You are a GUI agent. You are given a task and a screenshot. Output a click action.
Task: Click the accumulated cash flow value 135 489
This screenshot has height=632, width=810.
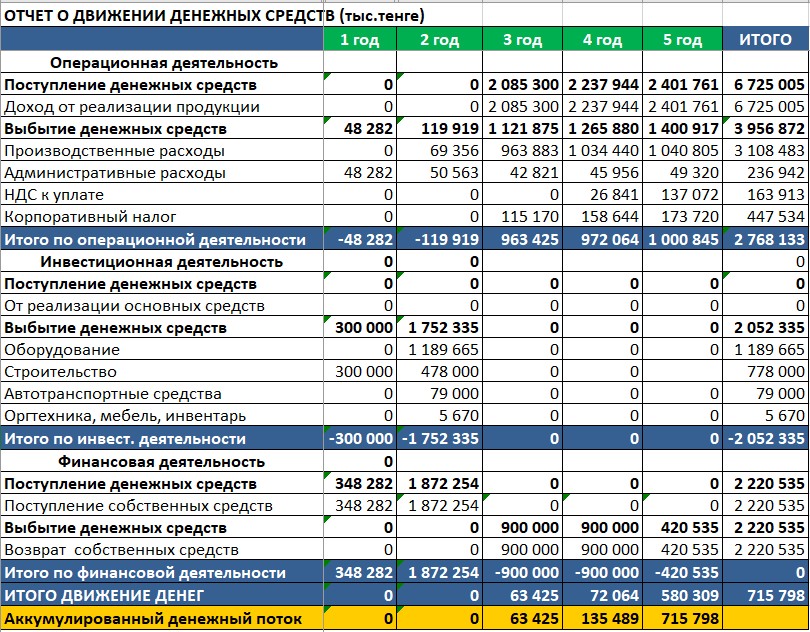pyautogui.click(x=602, y=619)
